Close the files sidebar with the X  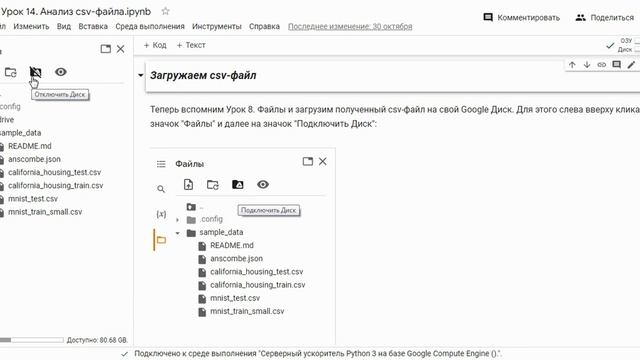(x=120, y=49)
